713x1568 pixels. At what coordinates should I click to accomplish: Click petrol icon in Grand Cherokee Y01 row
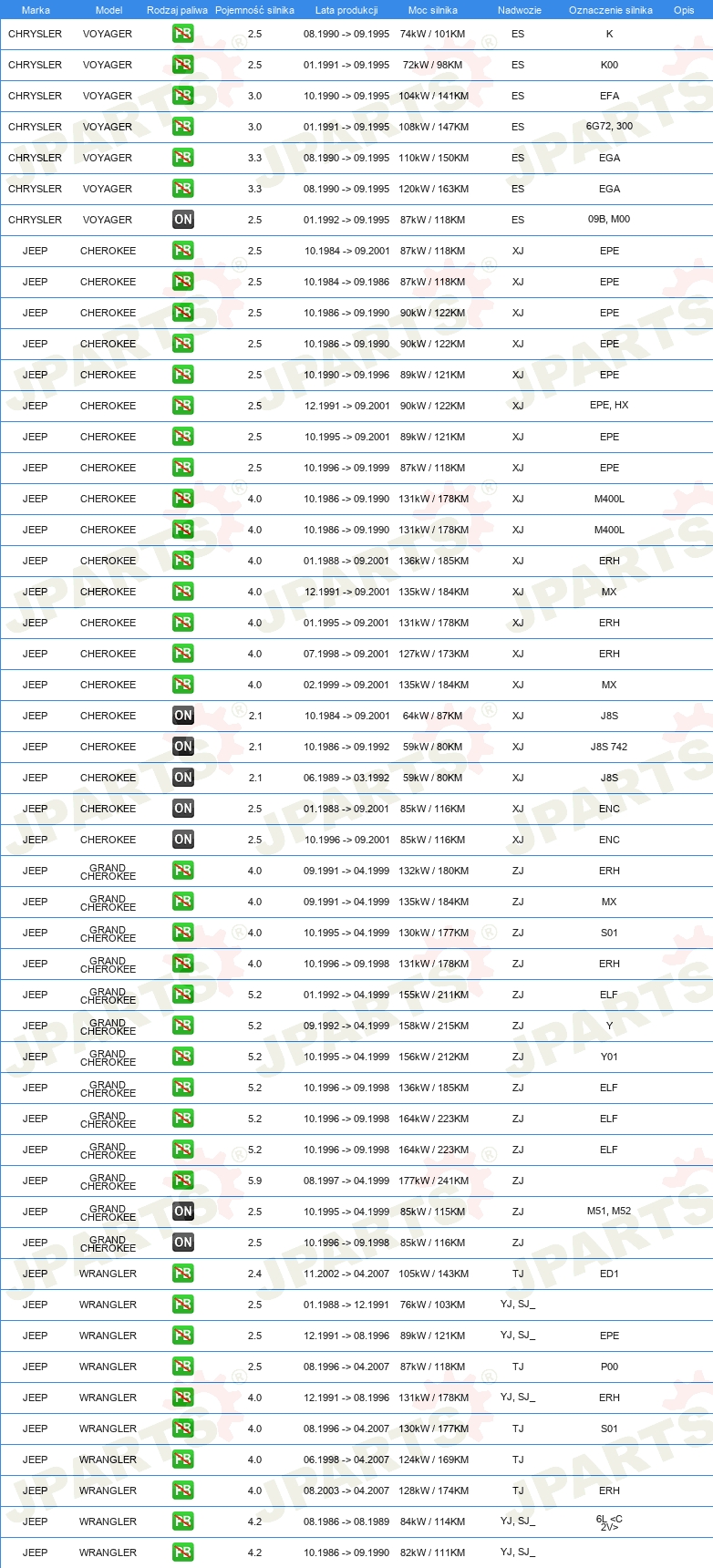tap(183, 1057)
